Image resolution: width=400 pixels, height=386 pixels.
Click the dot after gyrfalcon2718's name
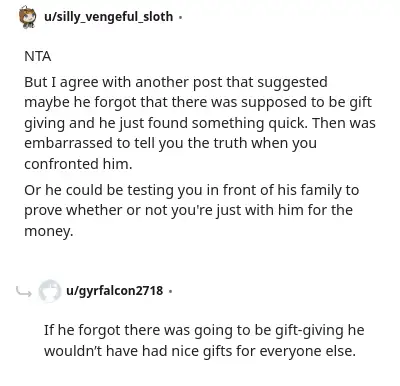(x=170, y=291)
